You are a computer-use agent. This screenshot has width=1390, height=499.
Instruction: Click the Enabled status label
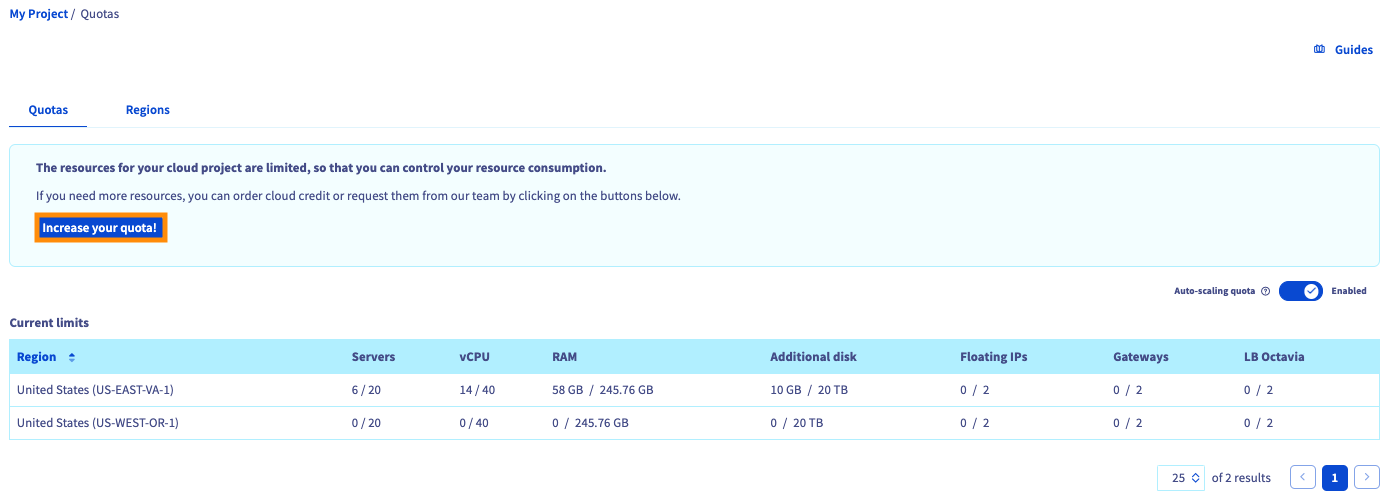click(x=1349, y=292)
